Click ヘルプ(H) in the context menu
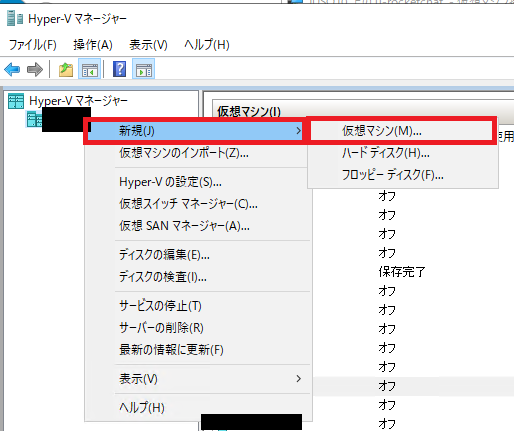 (197, 407)
